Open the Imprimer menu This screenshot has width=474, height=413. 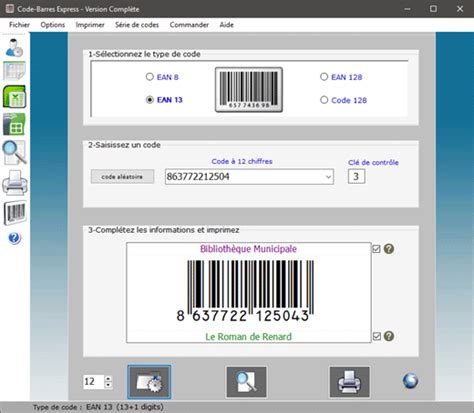pos(90,25)
